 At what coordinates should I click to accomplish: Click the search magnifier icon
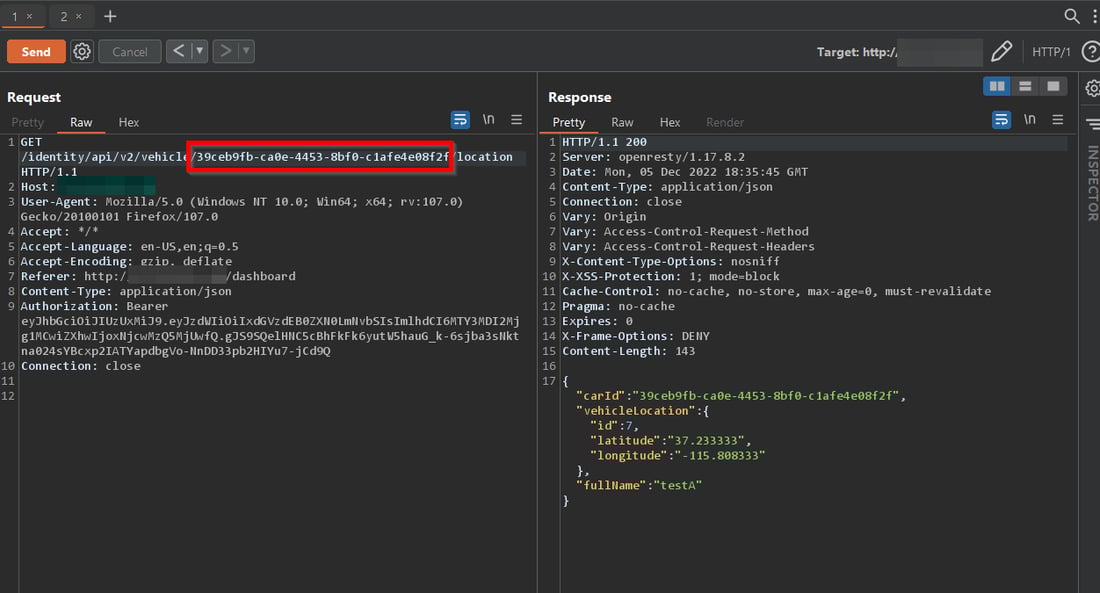pyautogui.click(x=1070, y=16)
